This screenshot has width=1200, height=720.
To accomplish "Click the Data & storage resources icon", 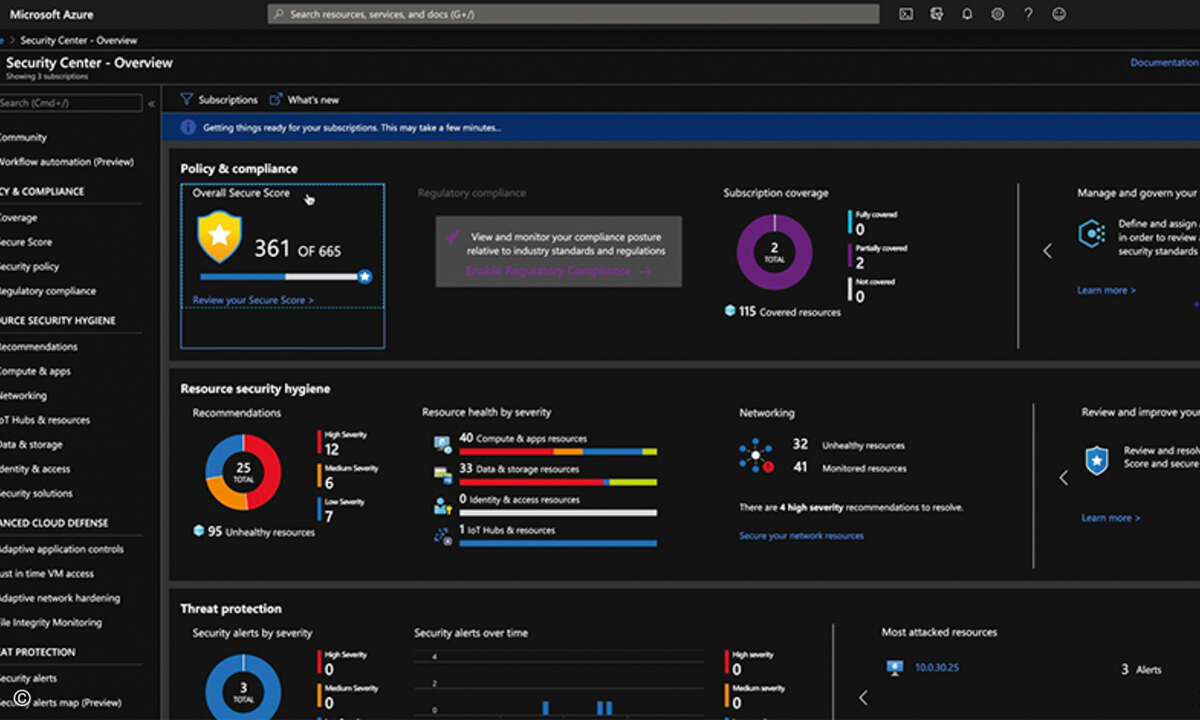I will (442, 474).
